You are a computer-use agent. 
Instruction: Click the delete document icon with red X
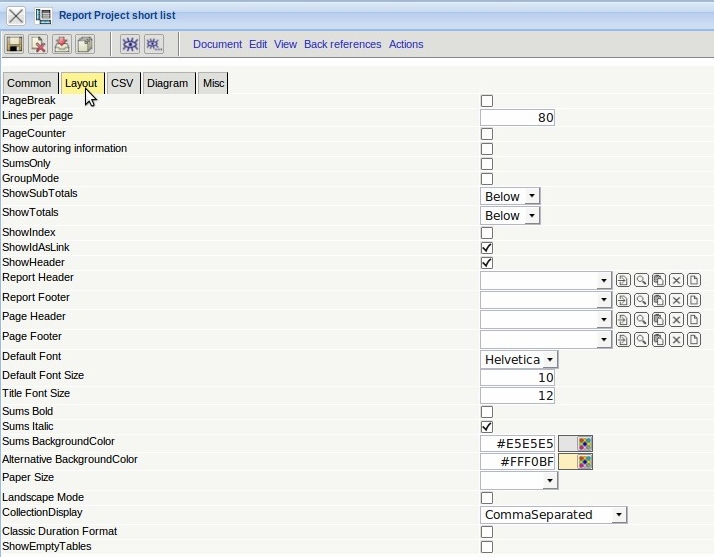tap(38, 44)
